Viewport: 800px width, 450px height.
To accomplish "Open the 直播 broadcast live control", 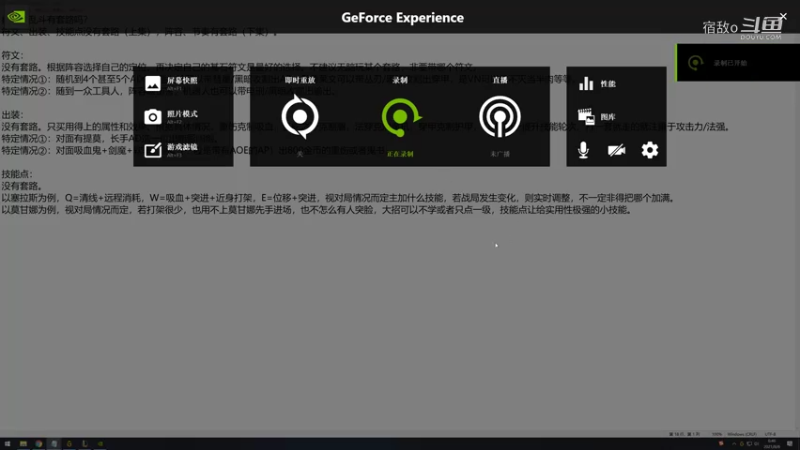I will pos(500,117).
